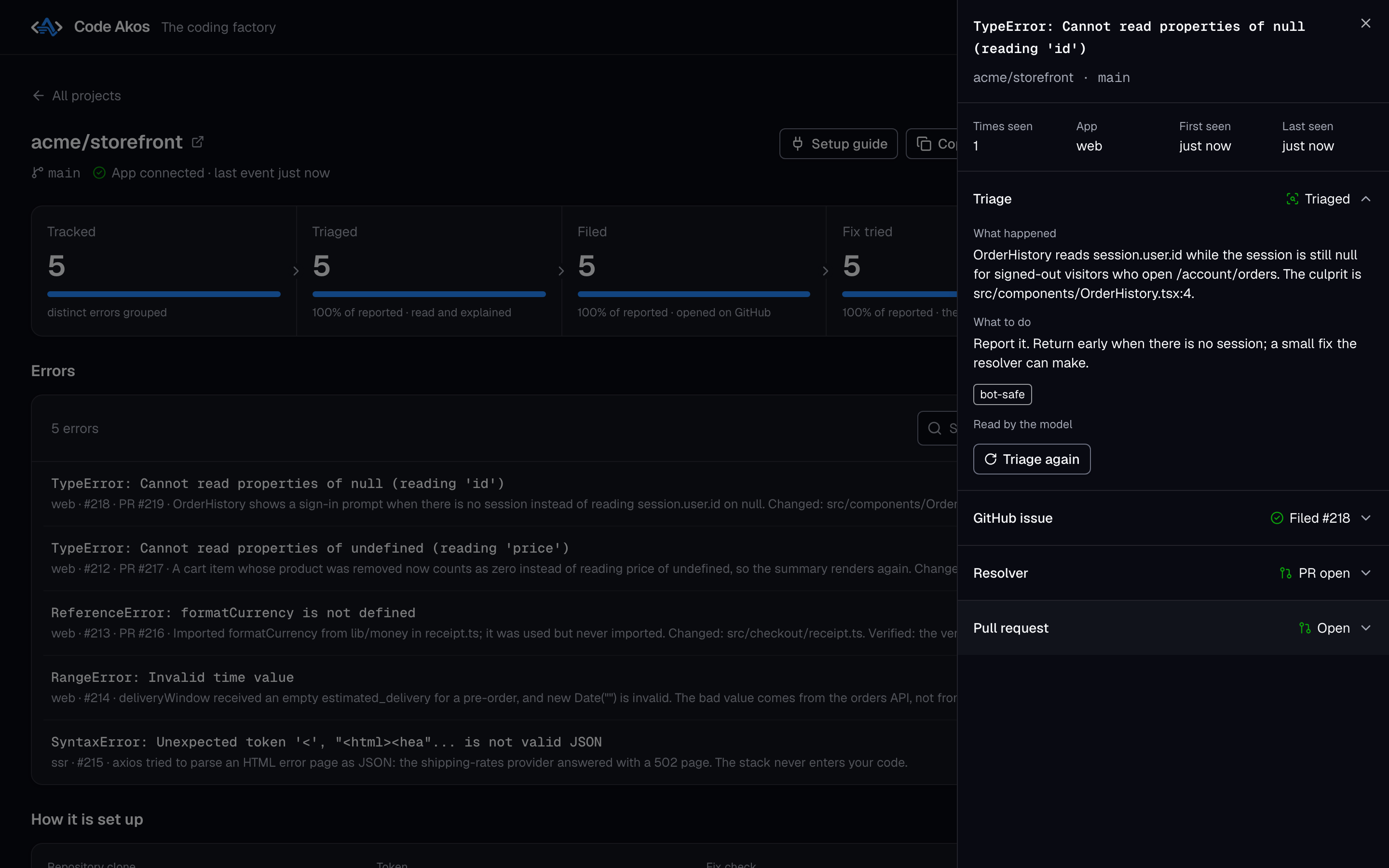Screen dimensions: 1389x868
Task: Expand the Pull request section
Action: 1172,628
